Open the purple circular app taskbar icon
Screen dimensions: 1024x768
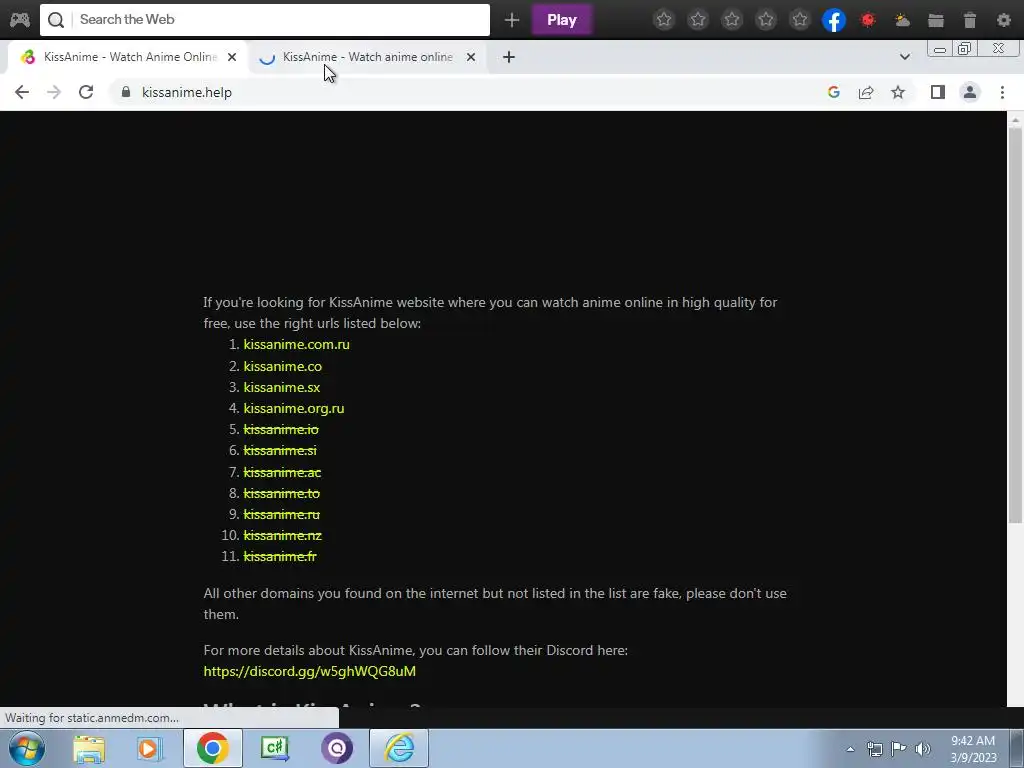pyautogui.click(x=337, y=748)
